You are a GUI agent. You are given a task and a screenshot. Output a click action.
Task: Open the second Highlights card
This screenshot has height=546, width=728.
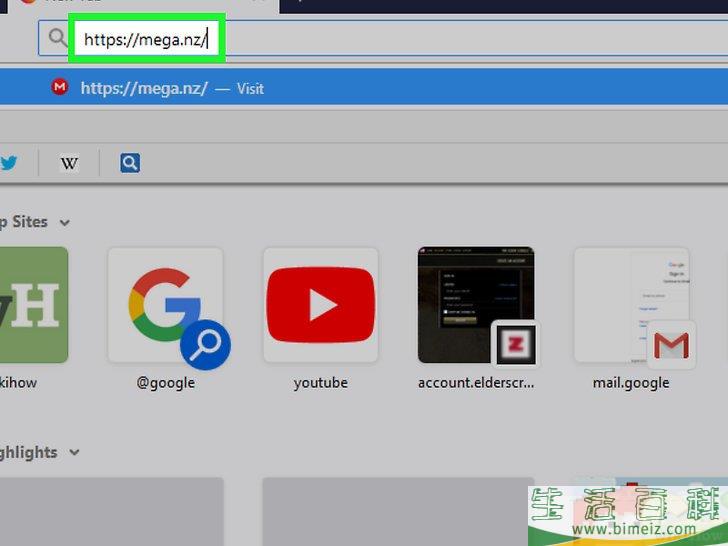click(x=398, y=512)
